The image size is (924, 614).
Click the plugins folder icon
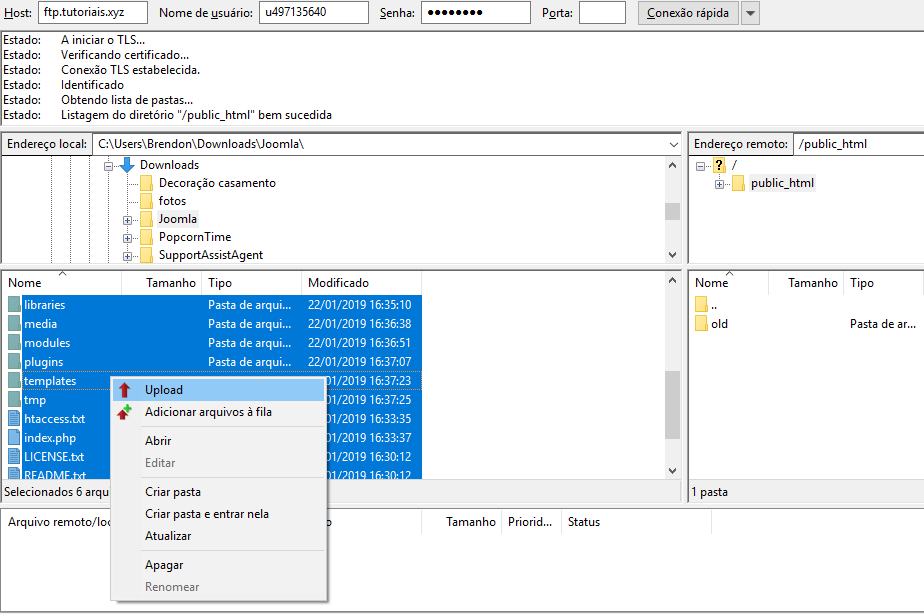point(15,362)
